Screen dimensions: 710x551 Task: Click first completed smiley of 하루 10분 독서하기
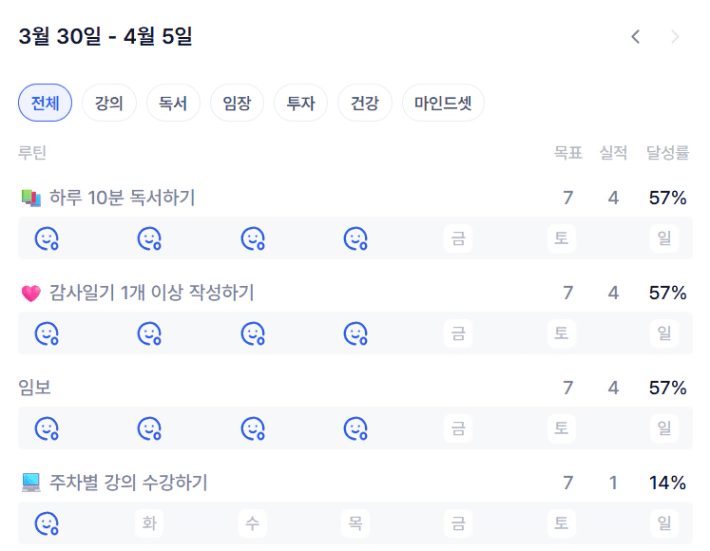pos(47,238)
